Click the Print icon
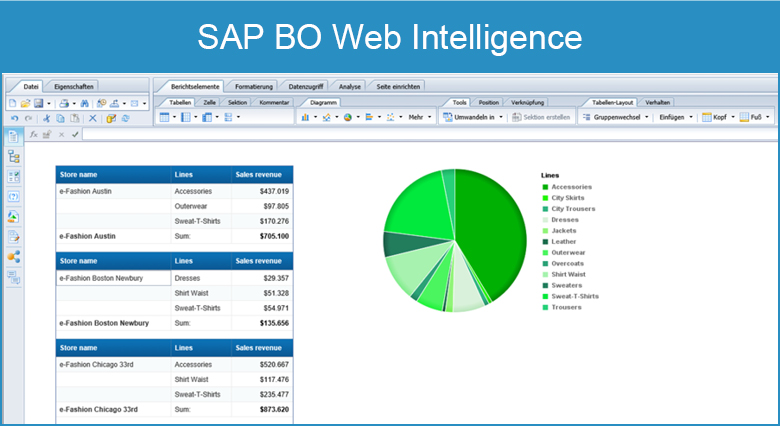Viewport: 780px width, 426px height. (x=64, y=104)
